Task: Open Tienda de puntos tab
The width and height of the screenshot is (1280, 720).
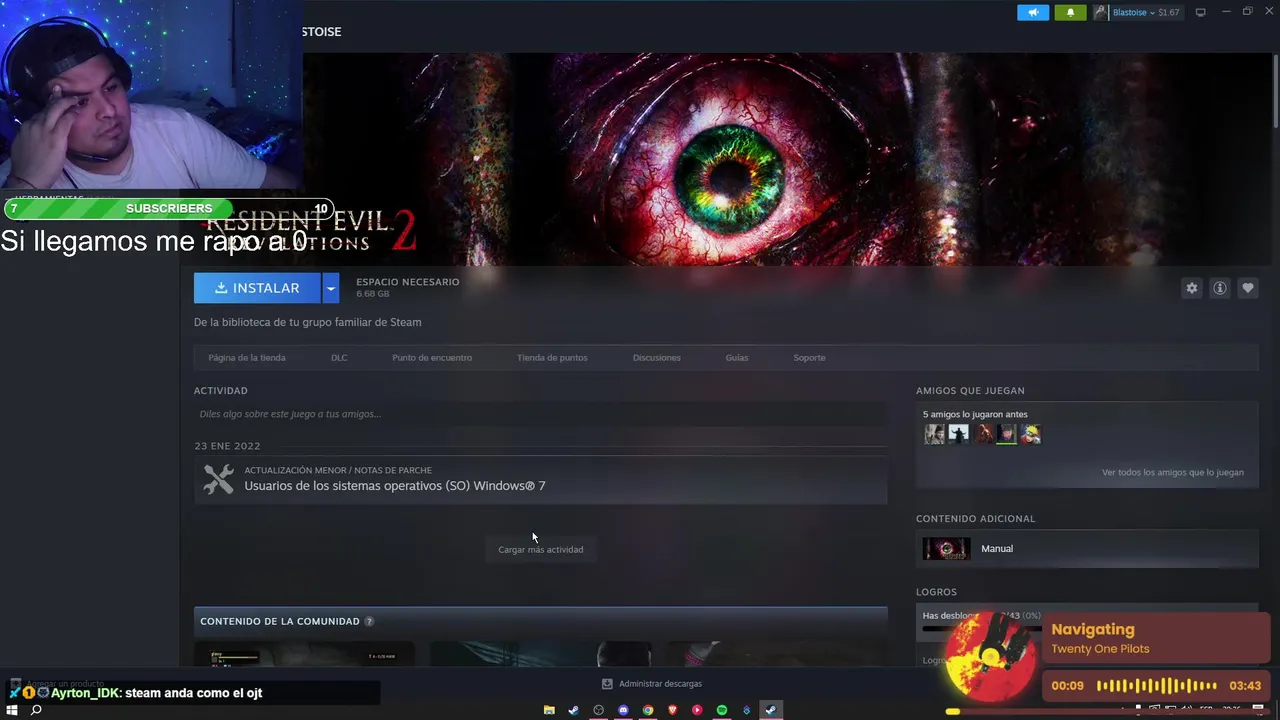Action: (552, 358)
